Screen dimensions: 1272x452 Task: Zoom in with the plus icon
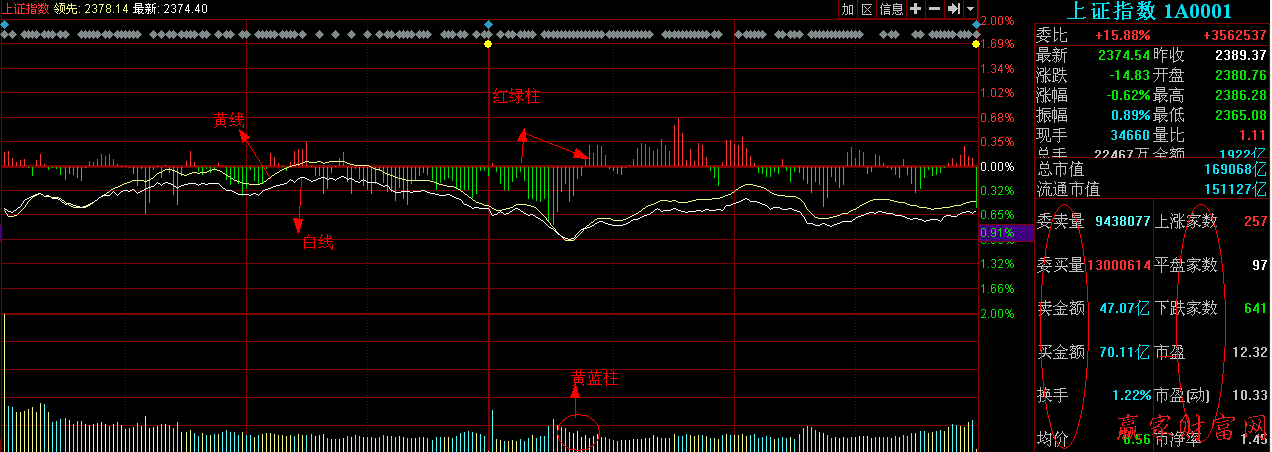pyautogui.click(x=915, y=9)
